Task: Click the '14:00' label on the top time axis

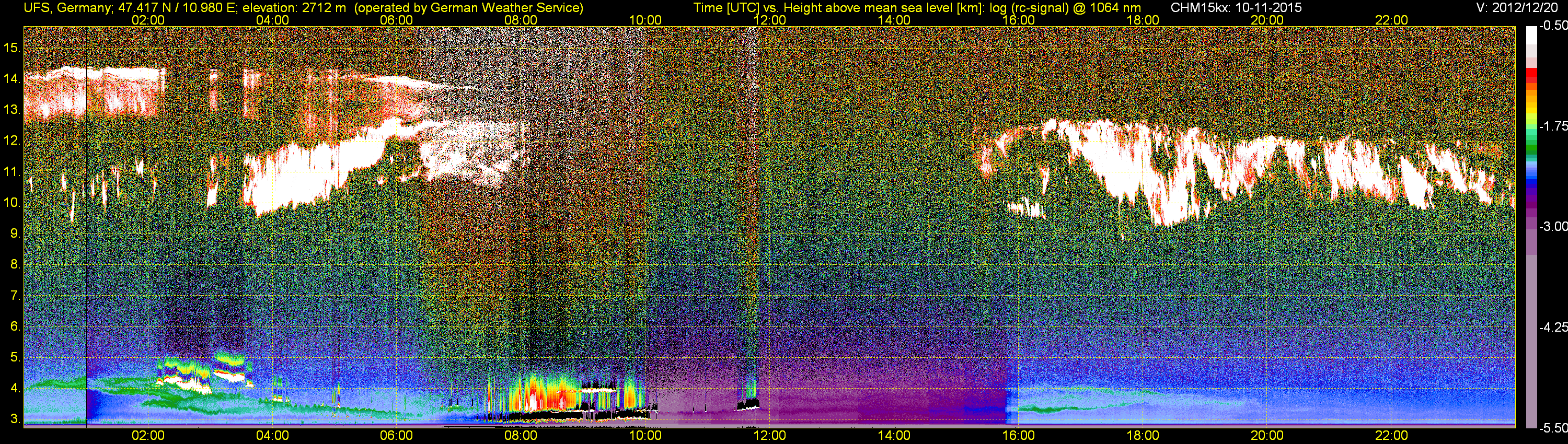Action: click(894, 19)
